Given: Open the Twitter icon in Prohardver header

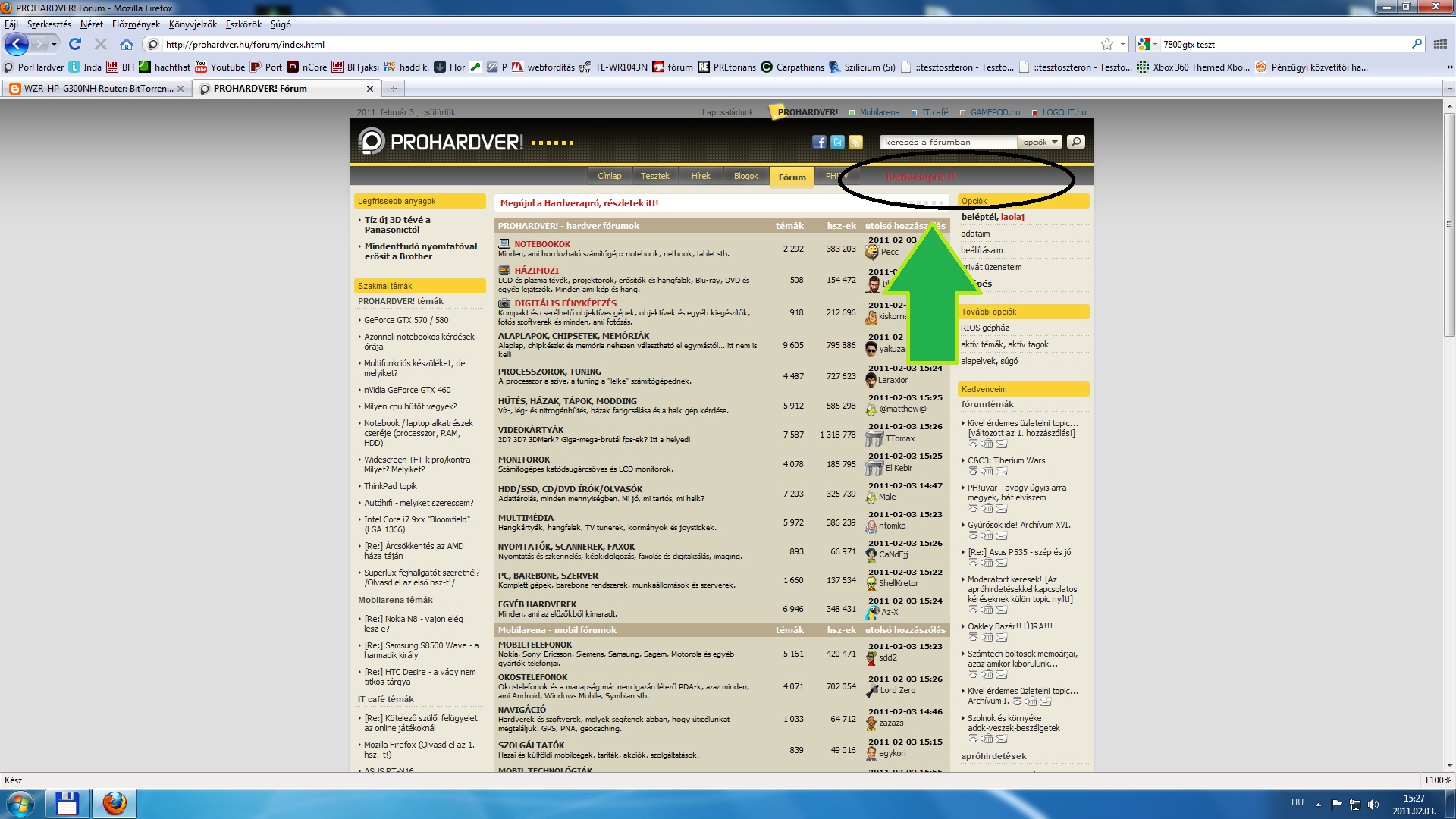Looking at the screenshot, I should pyautogui.click(x=837, y=142).
